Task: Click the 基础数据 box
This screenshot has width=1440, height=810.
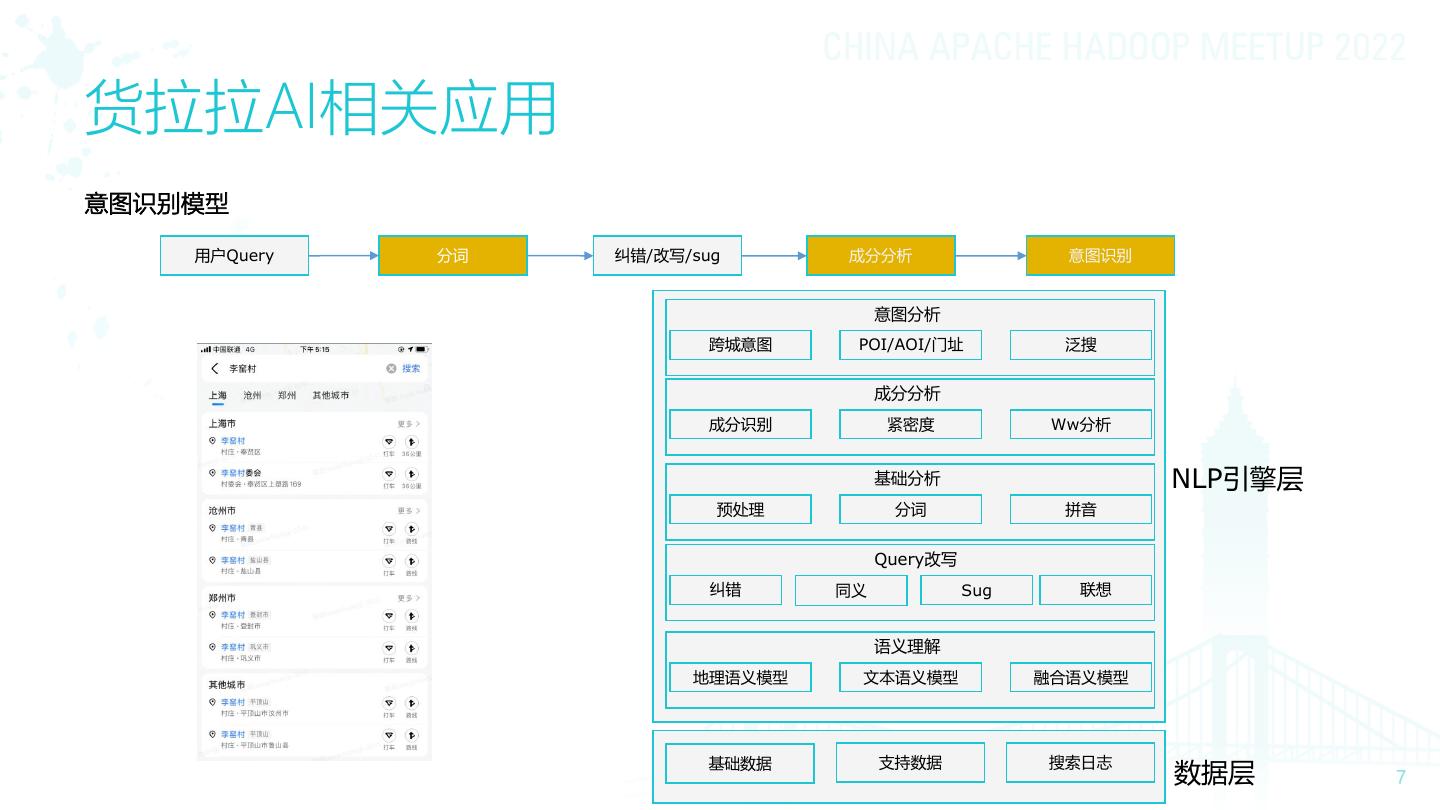Action: pos(740,763)
